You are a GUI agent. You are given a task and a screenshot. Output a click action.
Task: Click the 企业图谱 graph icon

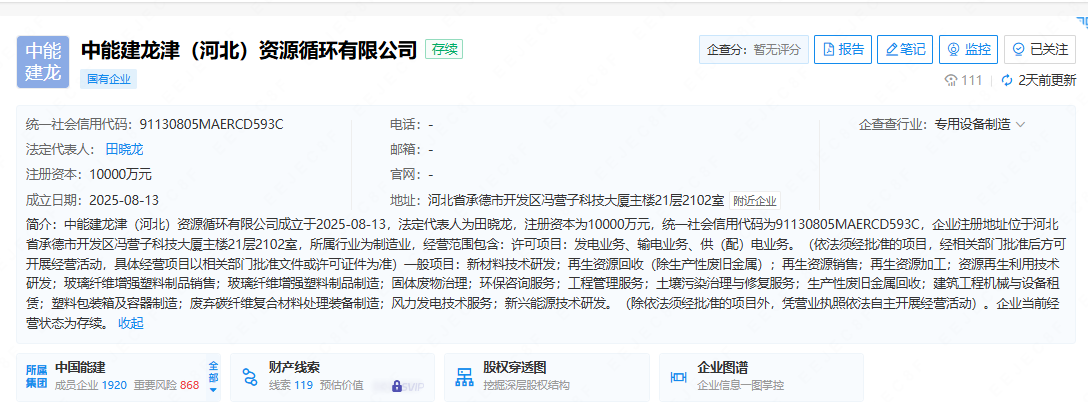pos(678,377)
